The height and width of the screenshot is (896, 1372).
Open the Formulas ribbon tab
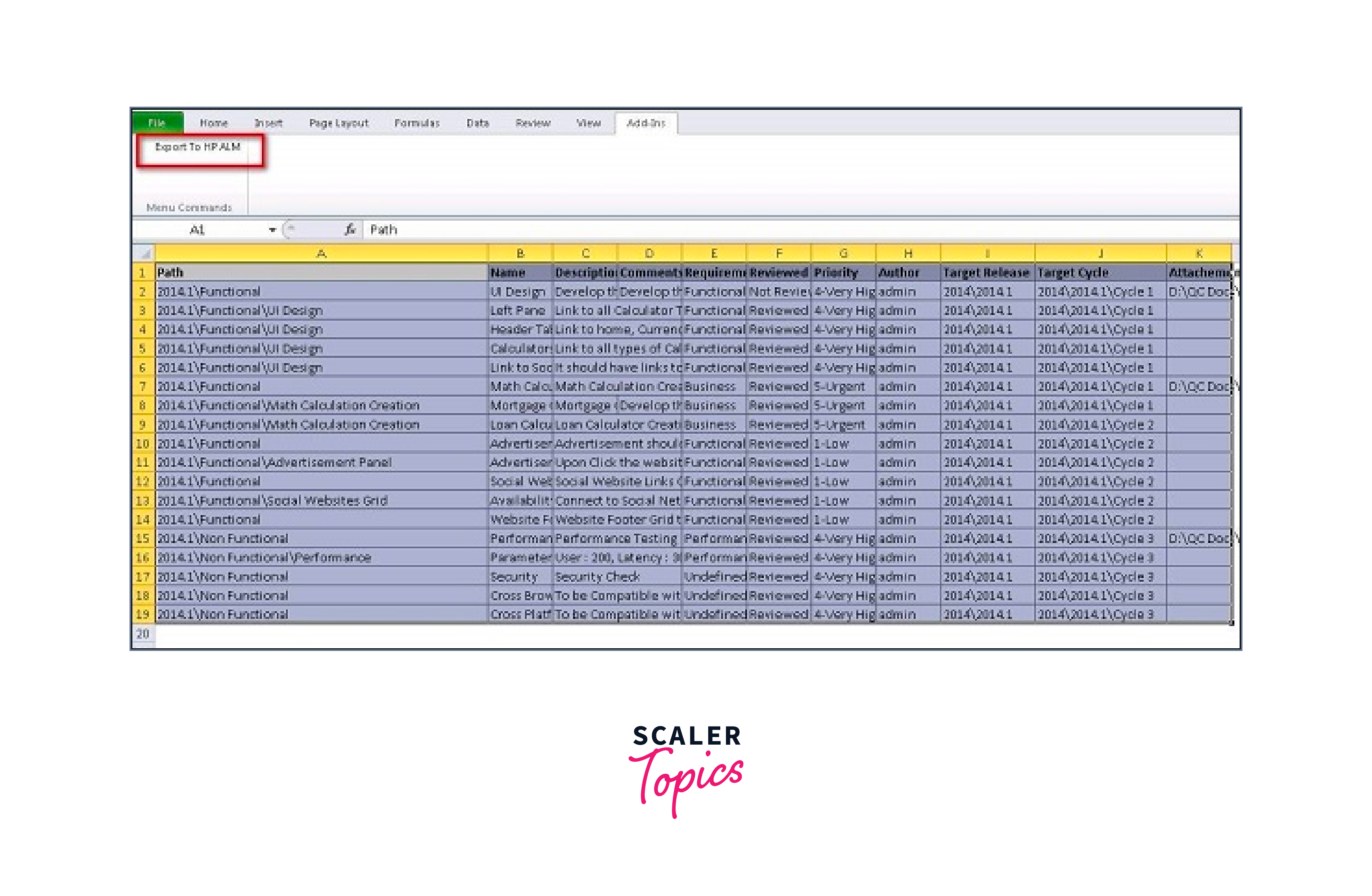pos(417,123)
